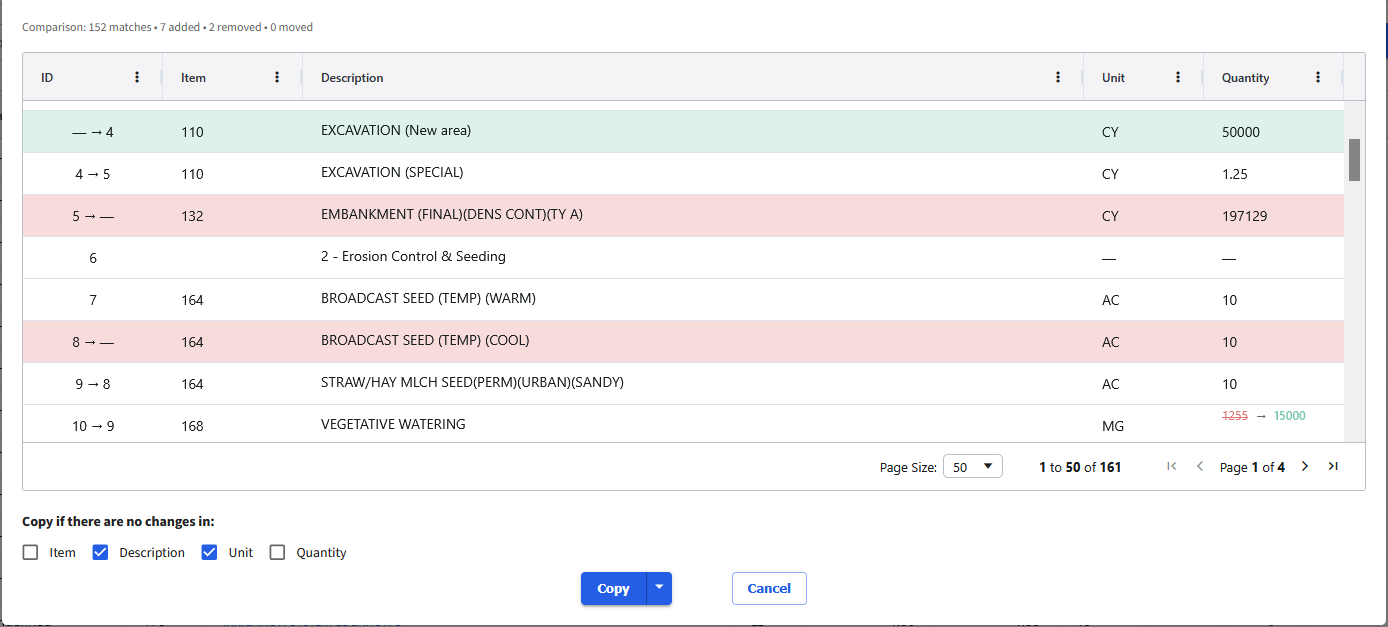The height and width of the screenshot is (627, 1388).
Task: Disable the Unit copy condition
Action: (209, 552)
